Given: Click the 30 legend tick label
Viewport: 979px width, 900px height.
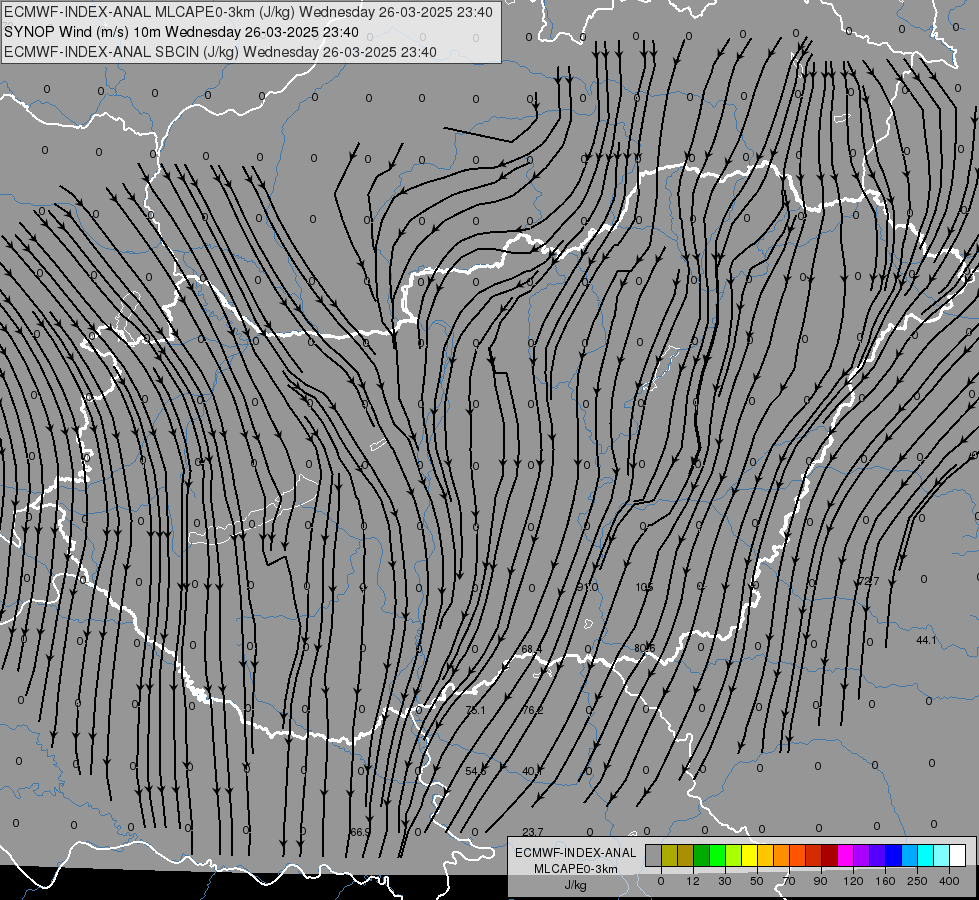Looking at the screenshot, I should (x=725, y=881).
